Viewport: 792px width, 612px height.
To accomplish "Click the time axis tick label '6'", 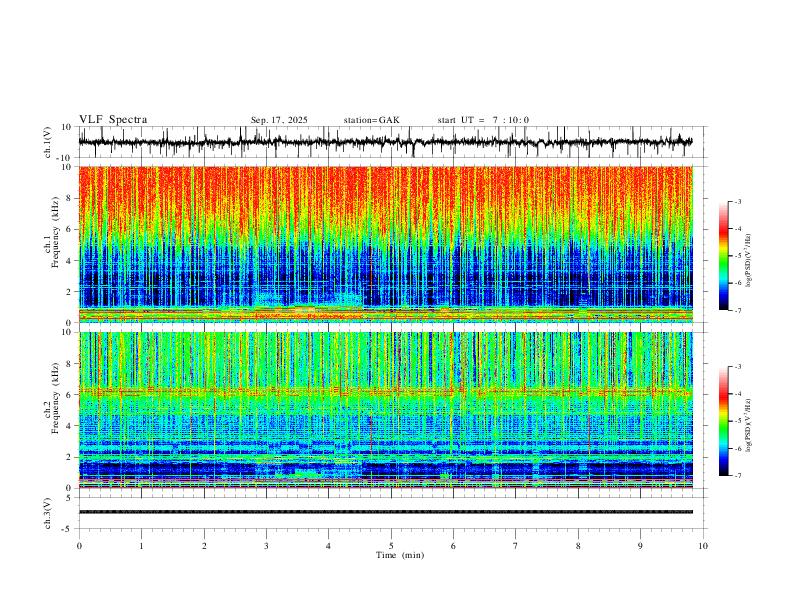I will pyautogui.click(x=453, y=546).
